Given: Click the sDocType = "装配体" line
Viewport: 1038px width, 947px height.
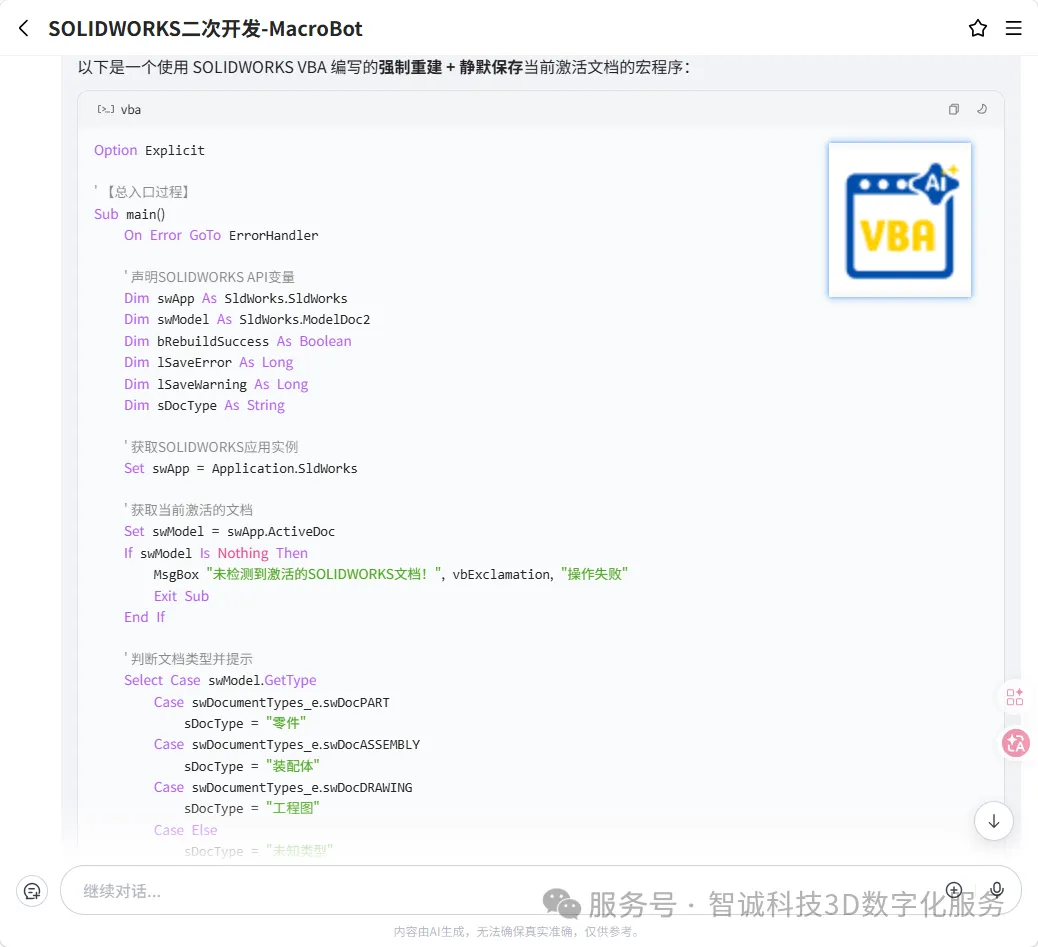Looking at the screenshot, I should pos(252,766).
